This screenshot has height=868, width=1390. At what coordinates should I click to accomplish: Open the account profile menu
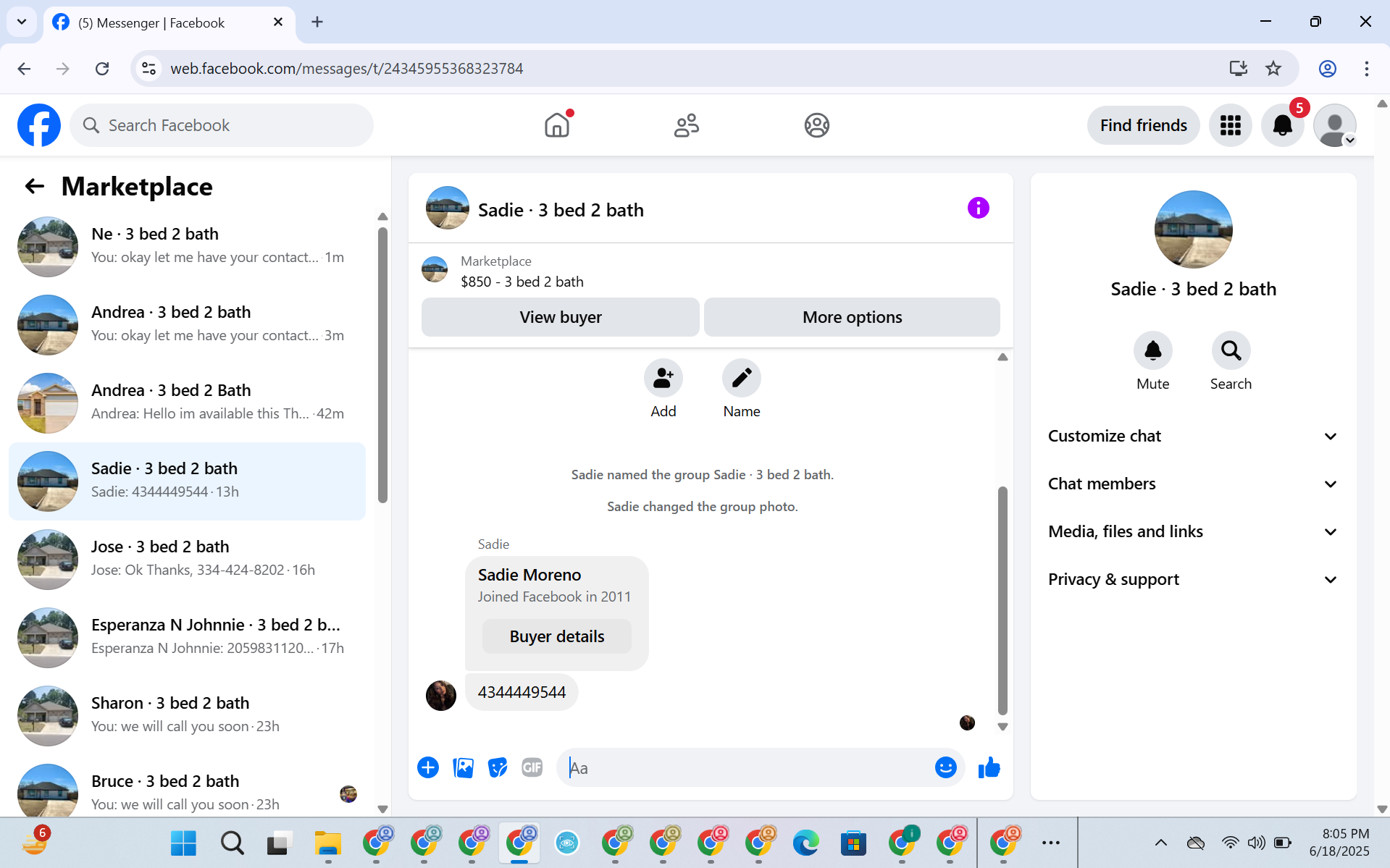tap(1334, 125)
